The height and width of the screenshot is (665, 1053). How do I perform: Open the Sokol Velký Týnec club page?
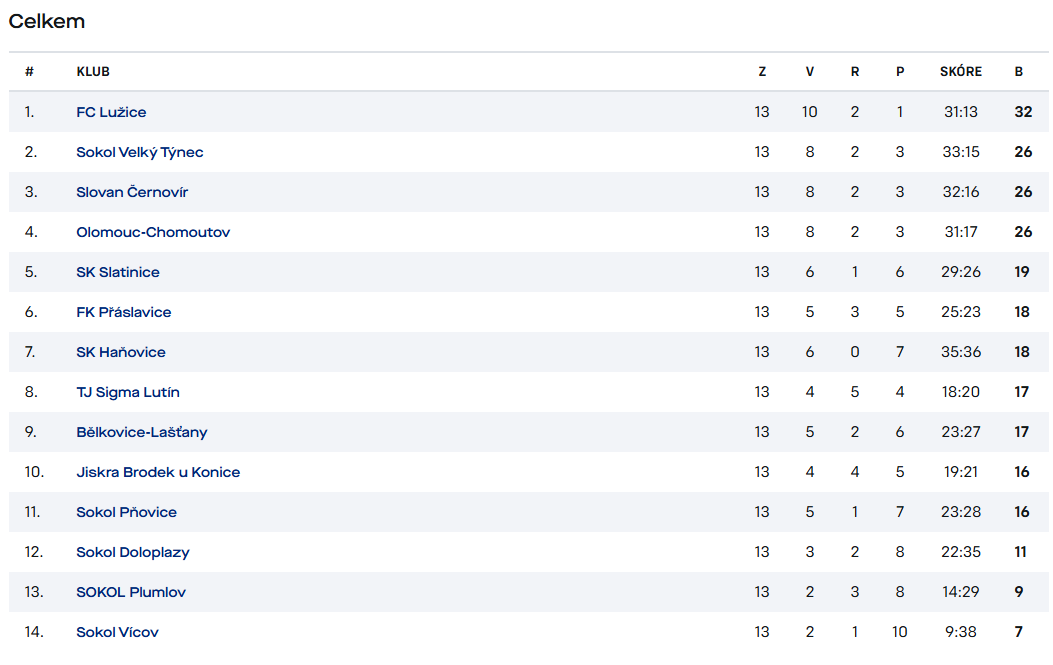pyautogui.click(x=140, y=152)
